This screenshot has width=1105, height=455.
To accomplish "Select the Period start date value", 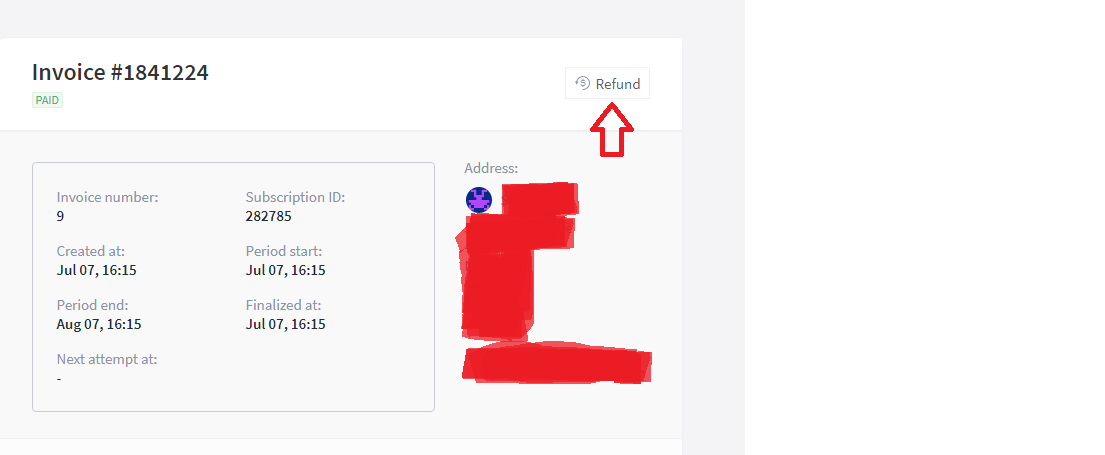I will [285, 270].
